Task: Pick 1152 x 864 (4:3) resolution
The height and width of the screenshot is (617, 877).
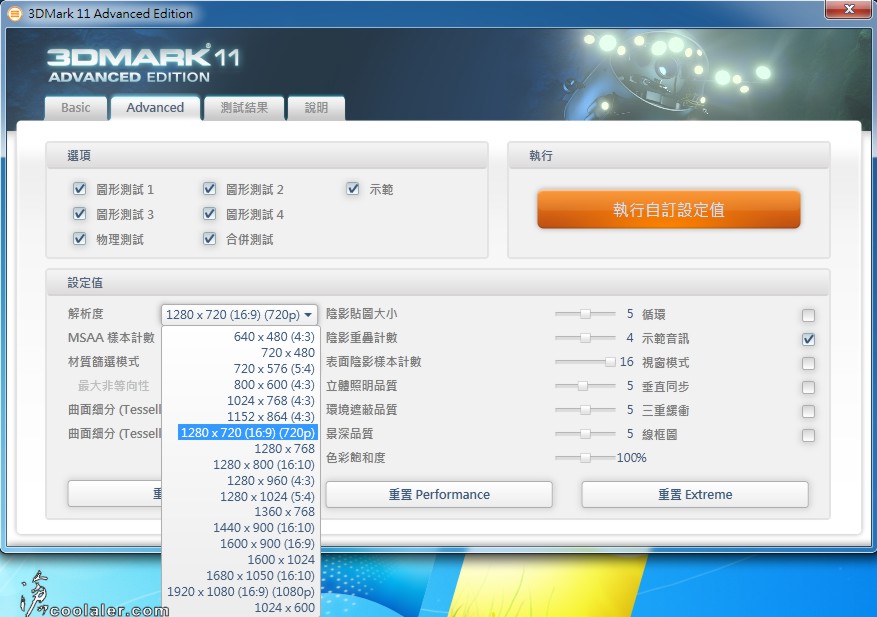Action: (x=271, y=417)
